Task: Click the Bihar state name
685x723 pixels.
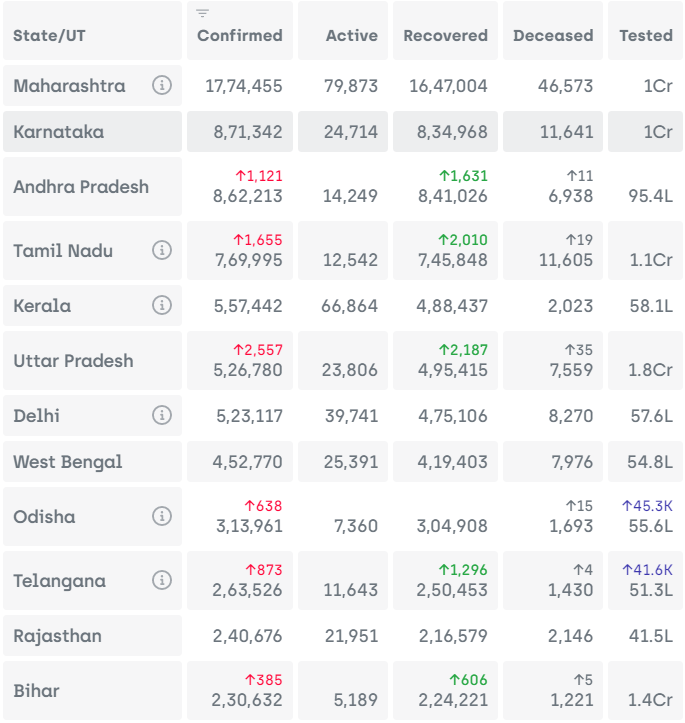Action: [x=36, y=691]
